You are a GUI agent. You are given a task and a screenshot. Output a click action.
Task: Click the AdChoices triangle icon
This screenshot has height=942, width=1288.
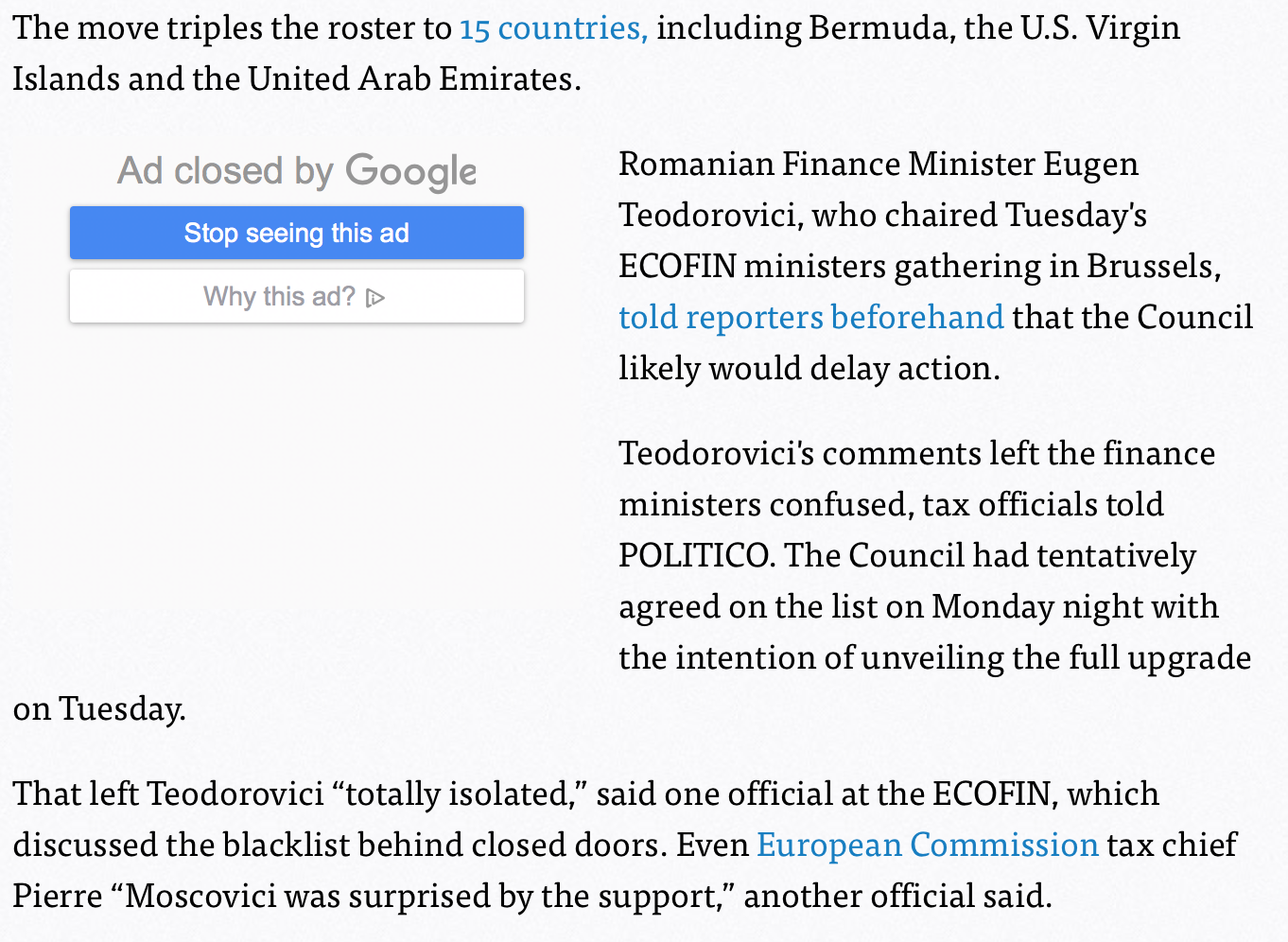pyautogui.click(x=375, y=298)
